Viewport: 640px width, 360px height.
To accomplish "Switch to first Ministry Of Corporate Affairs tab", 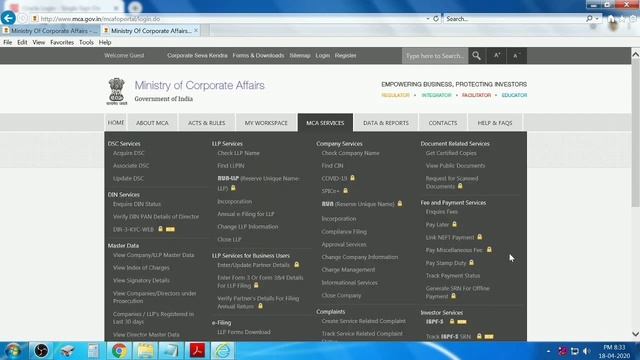I will [x=50, y=31].
